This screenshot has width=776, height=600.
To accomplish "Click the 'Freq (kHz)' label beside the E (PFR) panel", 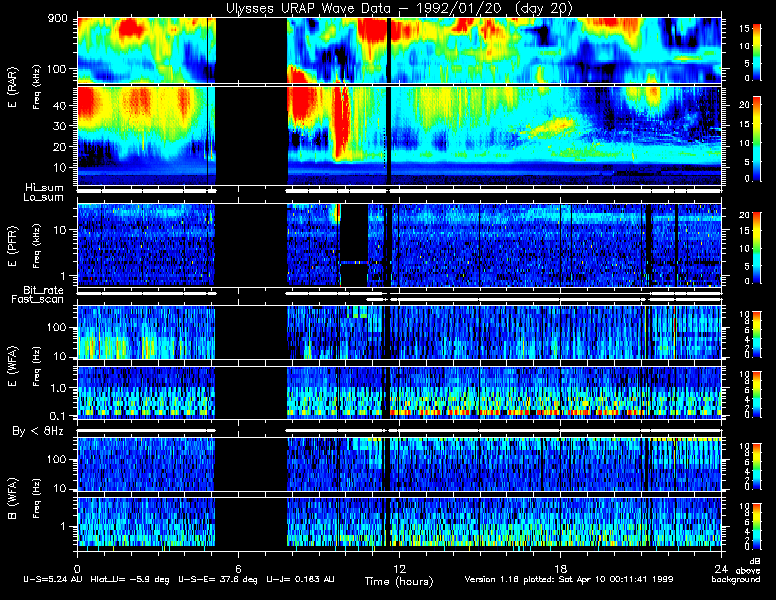I will click(37, 246).
